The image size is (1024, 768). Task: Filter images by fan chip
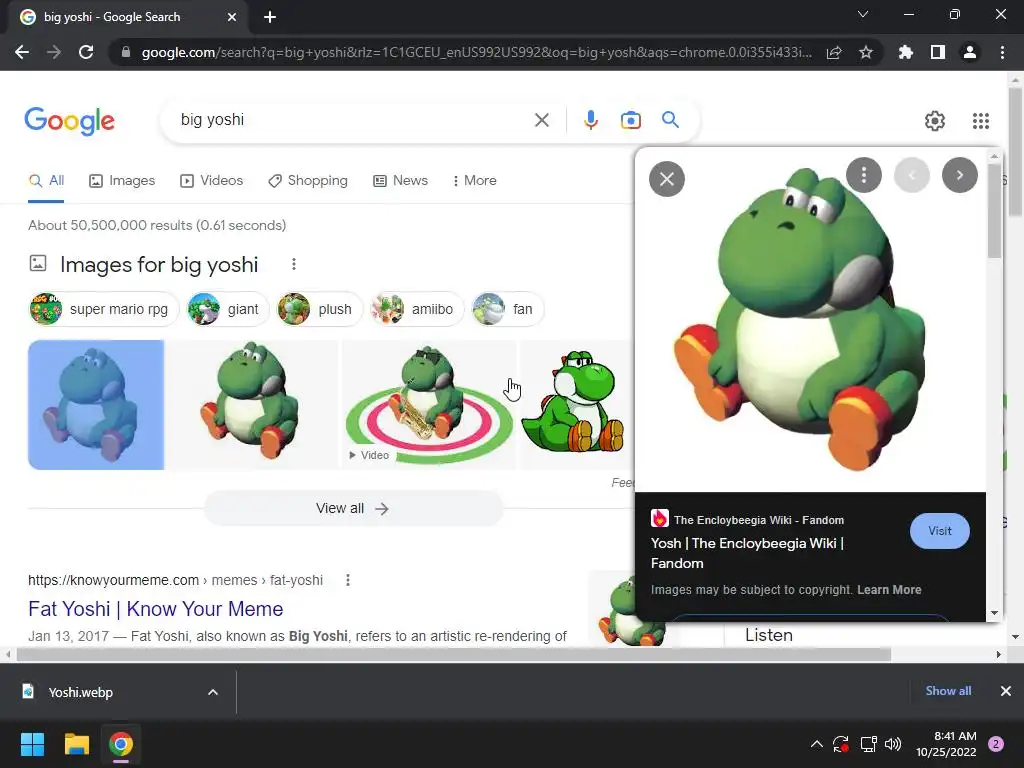tap(506, 310)
